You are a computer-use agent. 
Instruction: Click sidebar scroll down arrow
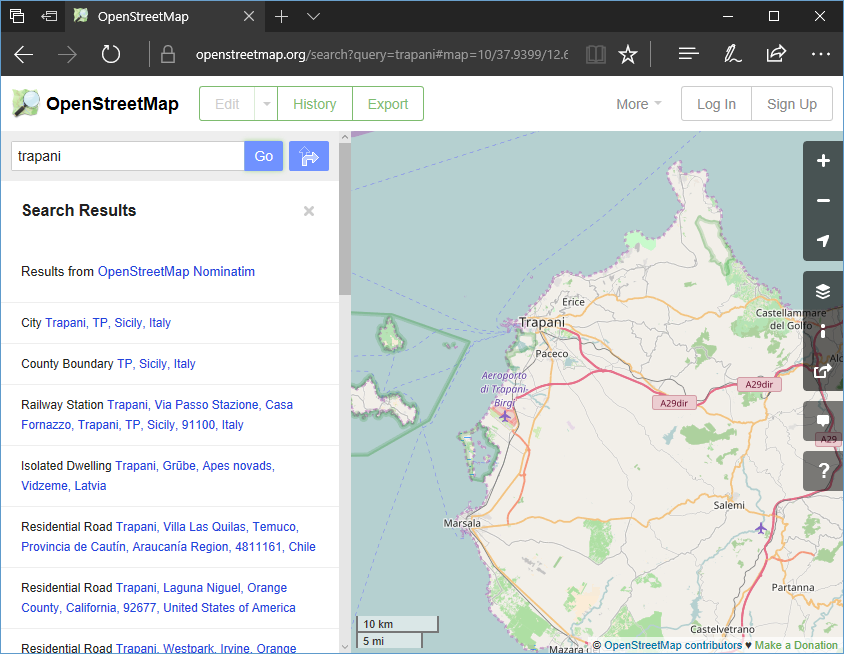coord(345,646)
